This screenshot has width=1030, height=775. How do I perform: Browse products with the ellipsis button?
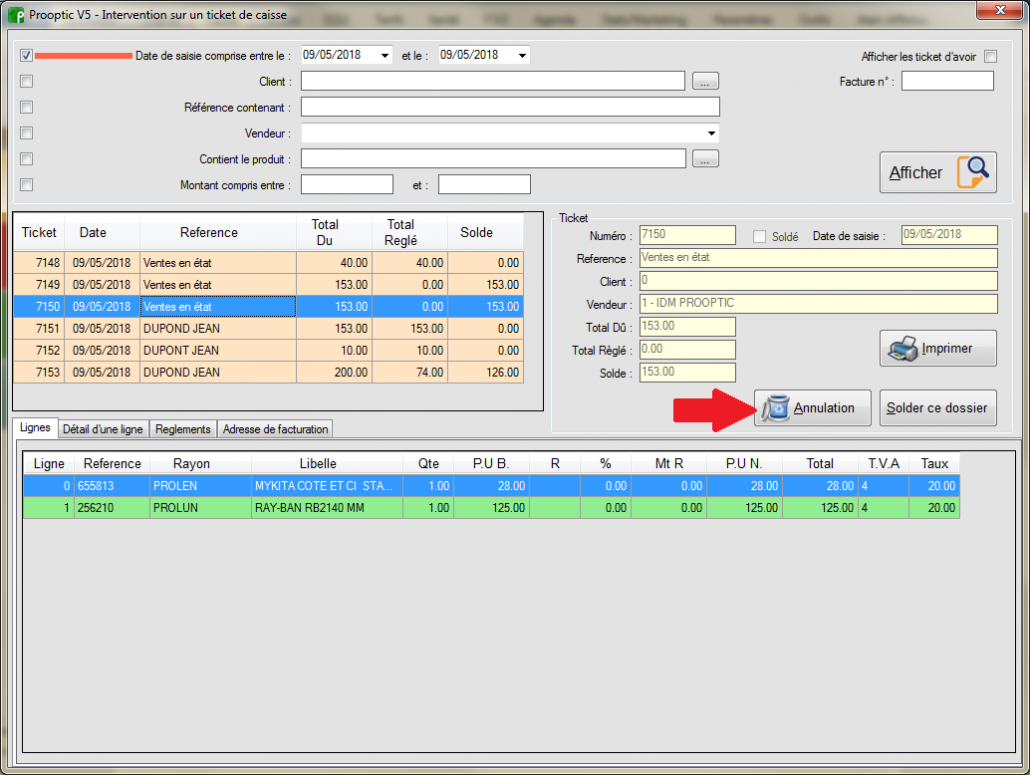pos(705,159)
